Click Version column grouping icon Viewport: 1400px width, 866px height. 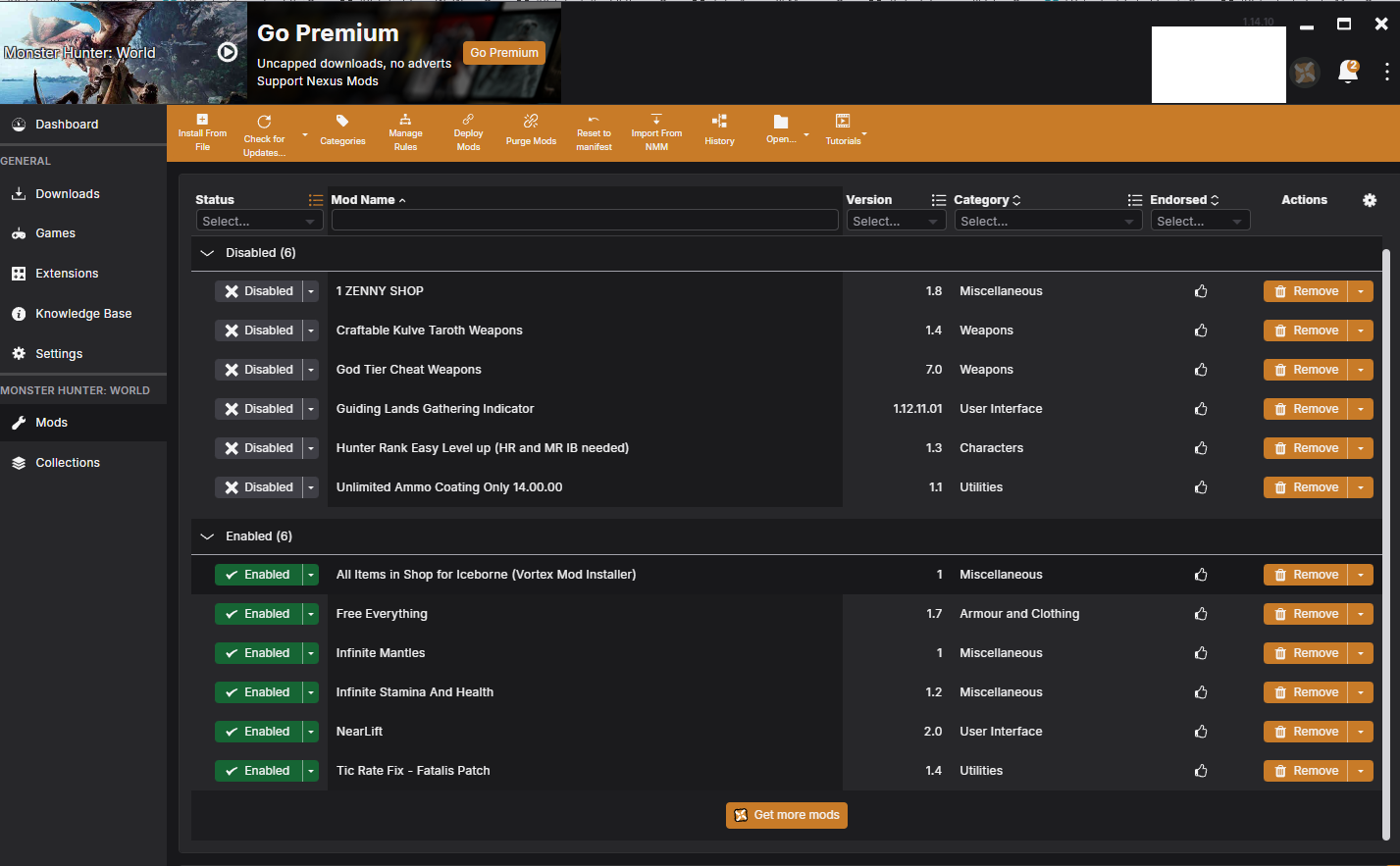[x=939, y=200]
